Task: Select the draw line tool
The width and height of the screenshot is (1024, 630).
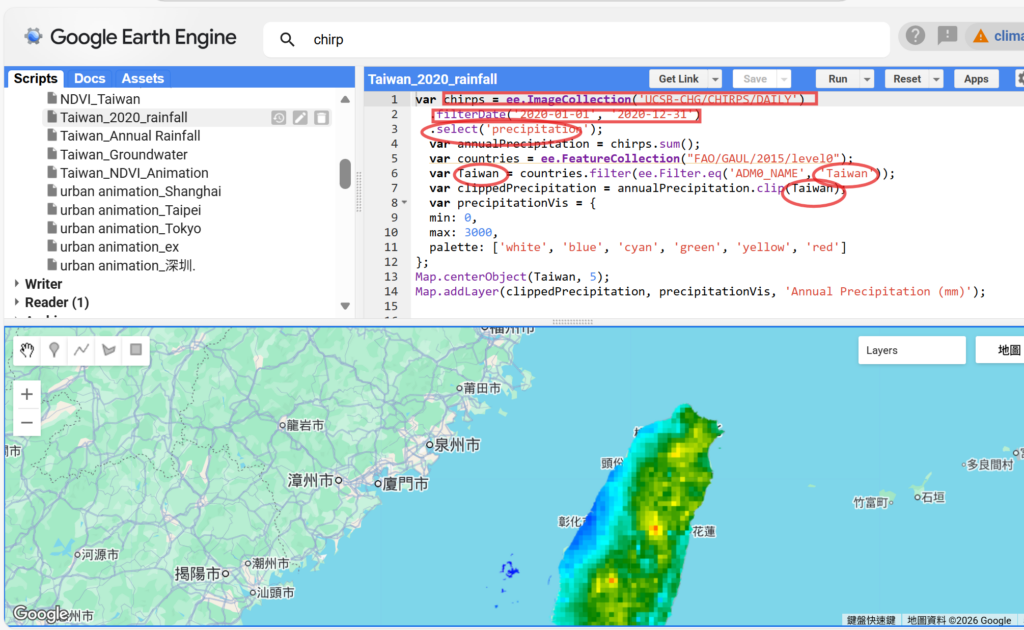Action: (x=82, y=350)
